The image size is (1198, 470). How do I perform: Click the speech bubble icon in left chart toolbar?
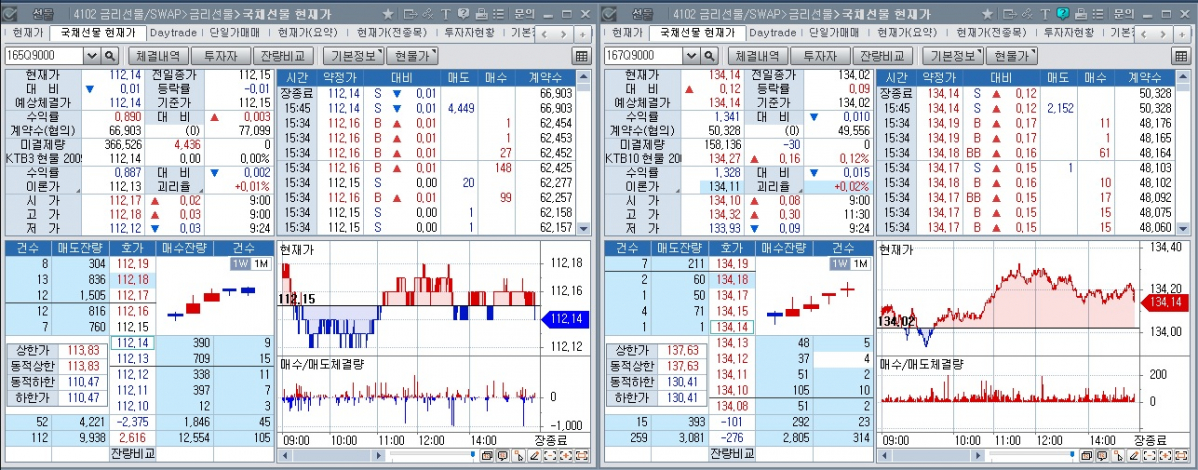[x=503, y=455]
